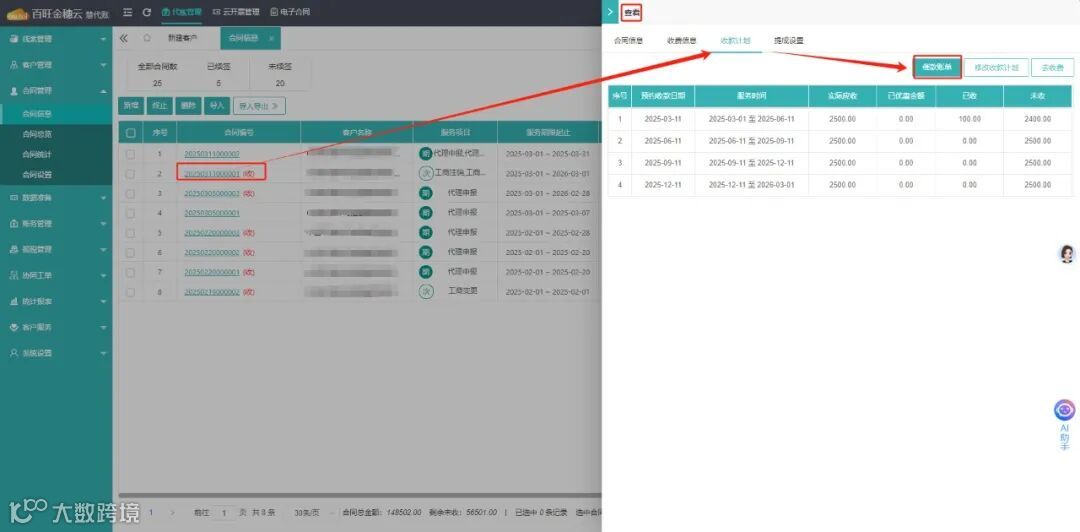Click the customer service avatar icon
1080x532 pixels.
(1066, 254)
